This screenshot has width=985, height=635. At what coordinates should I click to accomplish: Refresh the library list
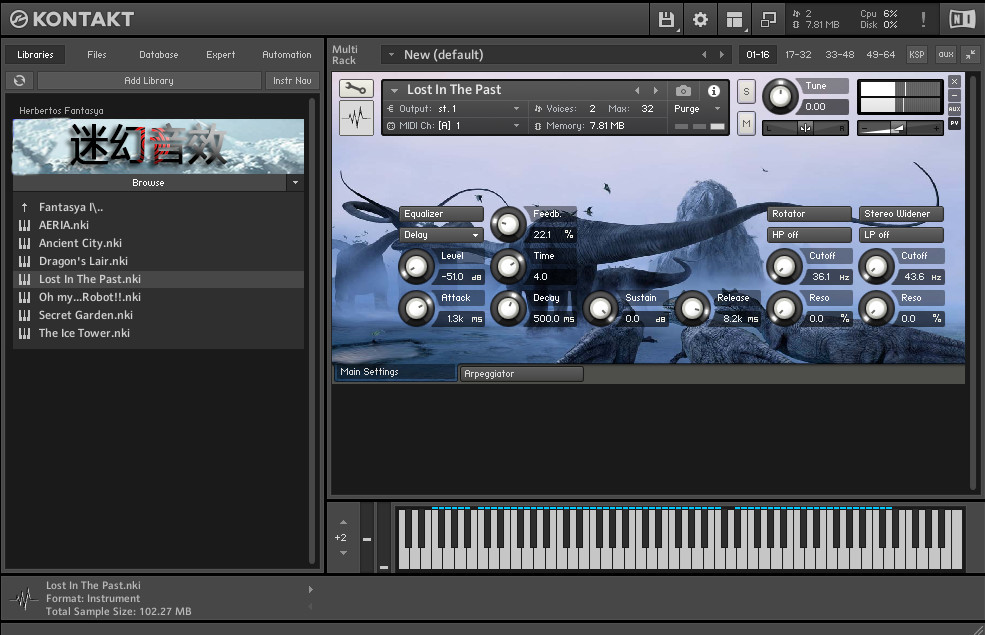pos(19,80)
